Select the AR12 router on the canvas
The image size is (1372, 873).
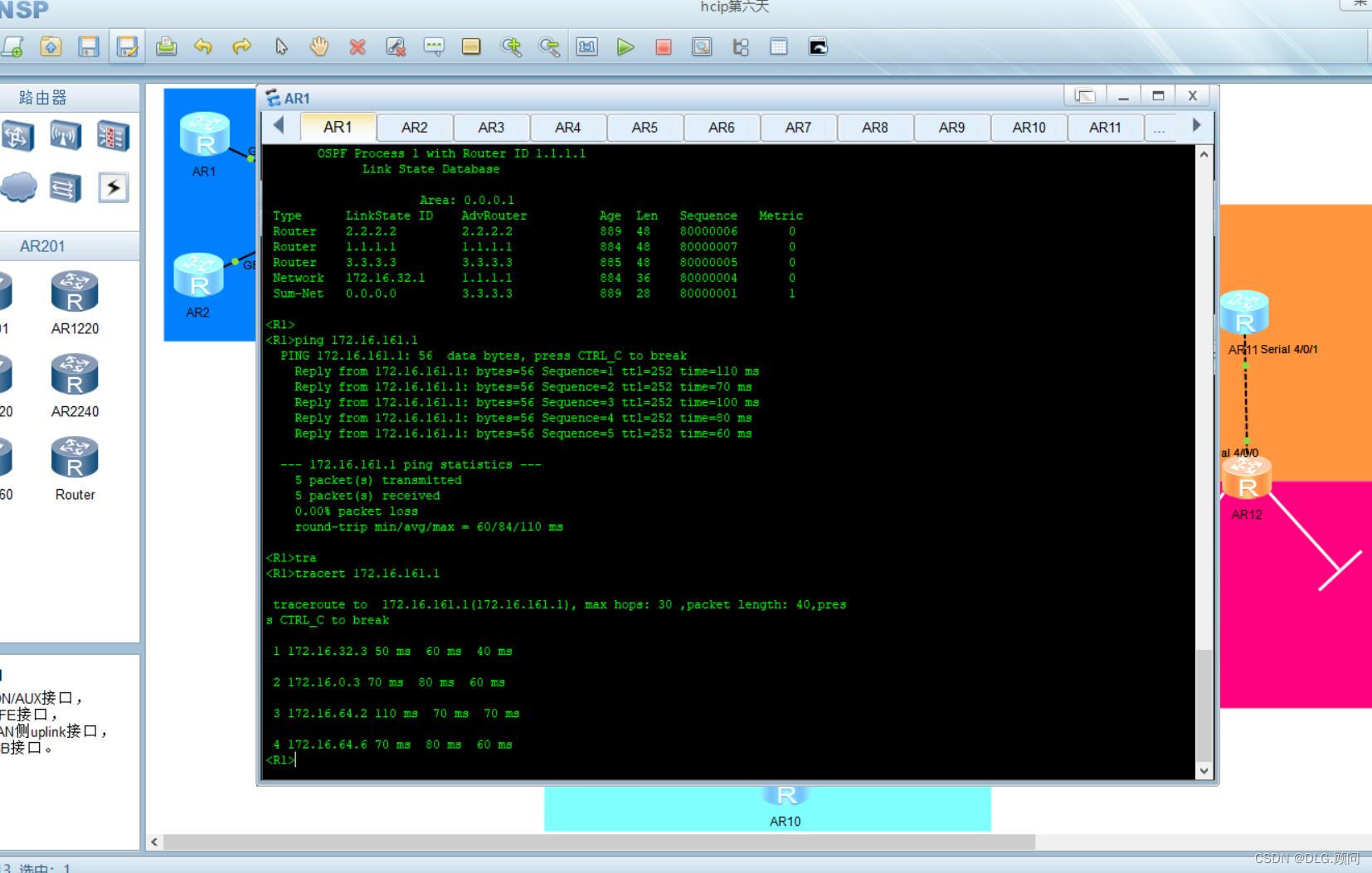[1247, 478]
